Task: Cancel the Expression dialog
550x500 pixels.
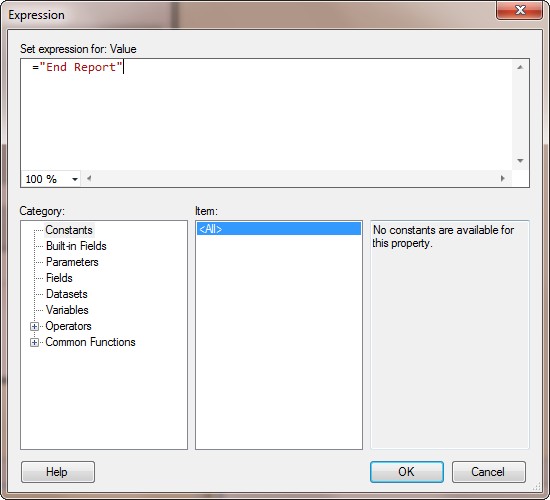Action: 488,472
